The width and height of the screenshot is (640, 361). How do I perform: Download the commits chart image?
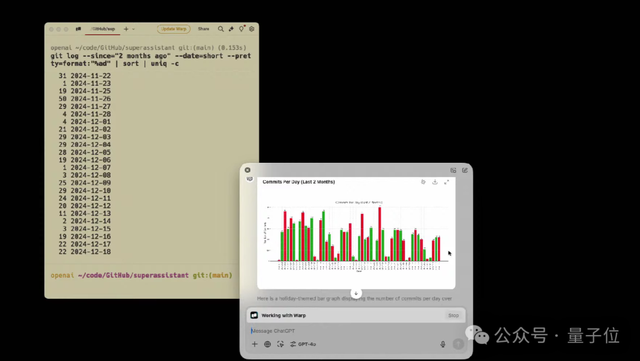tap(435, 182)
